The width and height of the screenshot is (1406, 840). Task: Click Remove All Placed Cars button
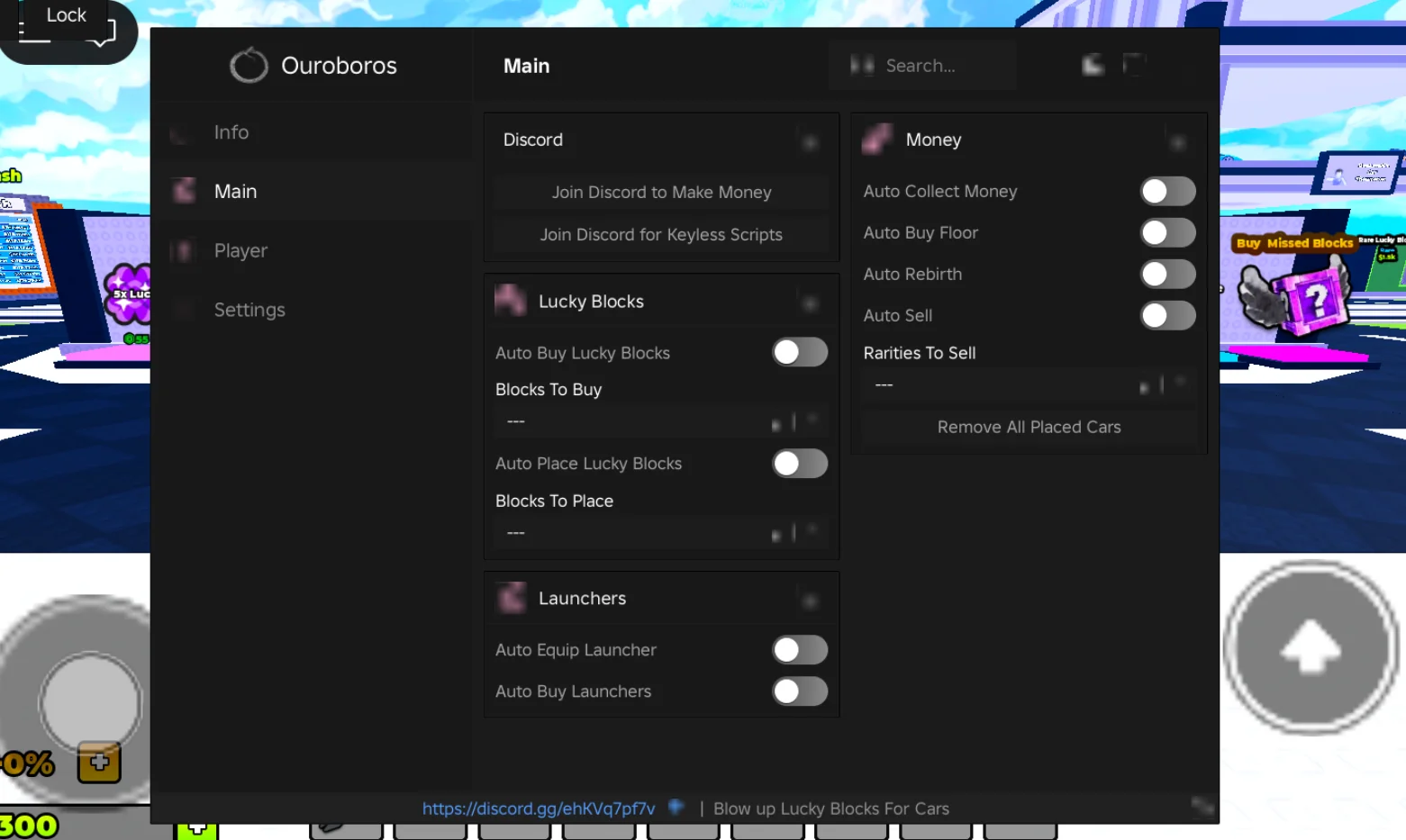[1029, 427]
